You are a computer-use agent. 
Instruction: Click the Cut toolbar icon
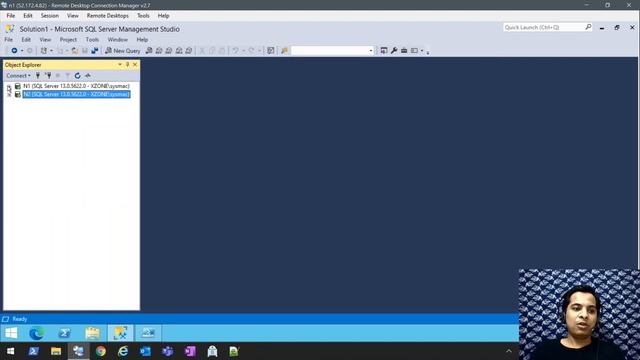(202, 51)
